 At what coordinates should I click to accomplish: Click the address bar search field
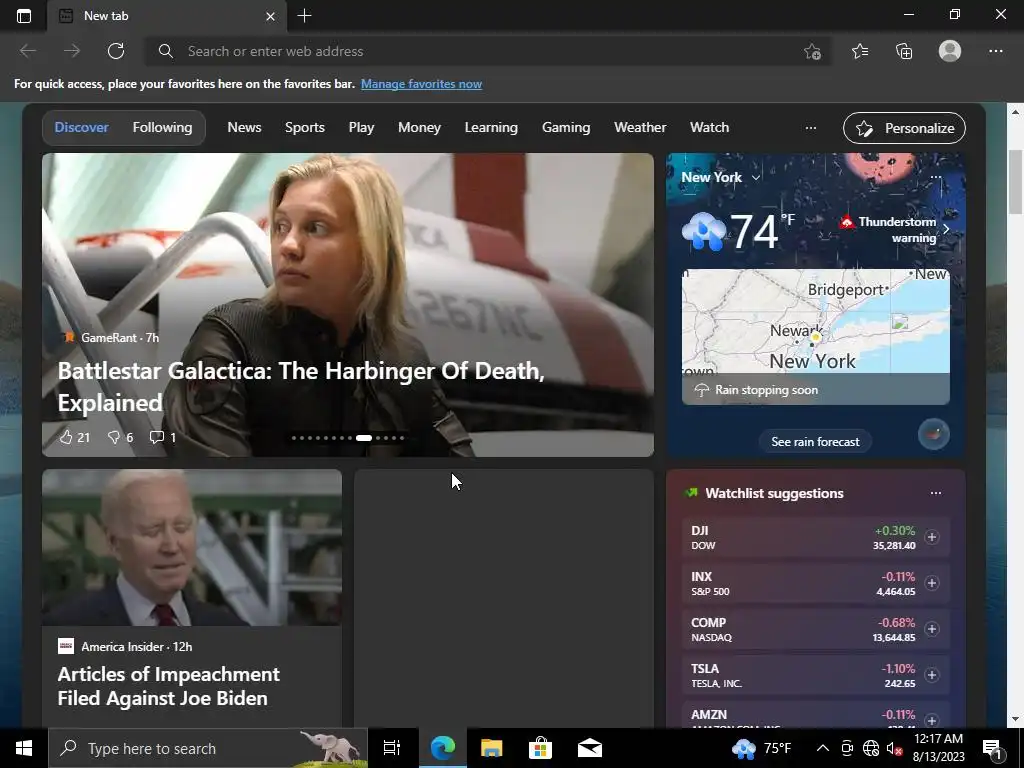[488, 51]
